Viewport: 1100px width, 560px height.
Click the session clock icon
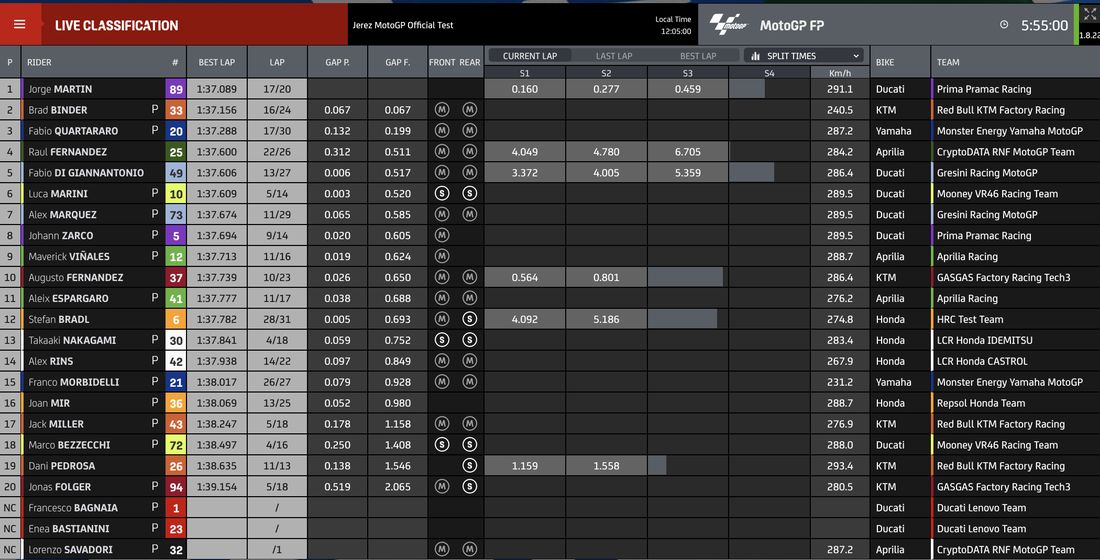1004,25
